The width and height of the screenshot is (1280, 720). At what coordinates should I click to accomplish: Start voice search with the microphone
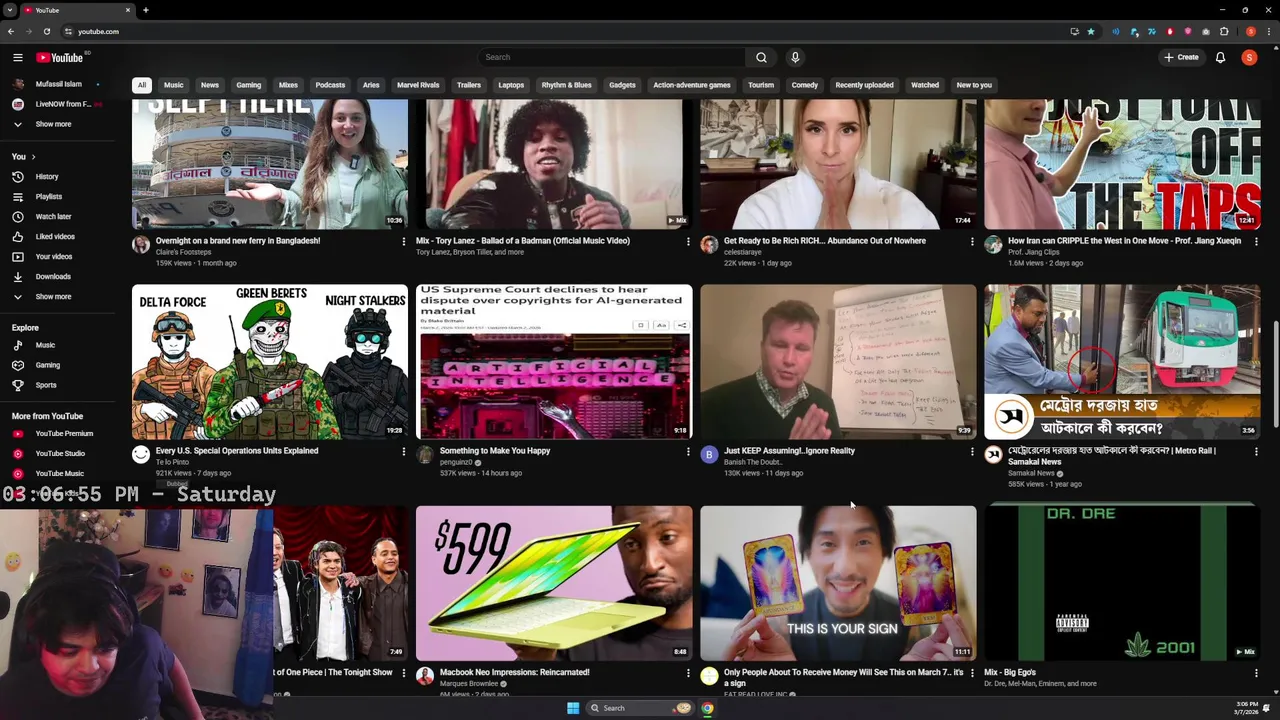point(795,57)
